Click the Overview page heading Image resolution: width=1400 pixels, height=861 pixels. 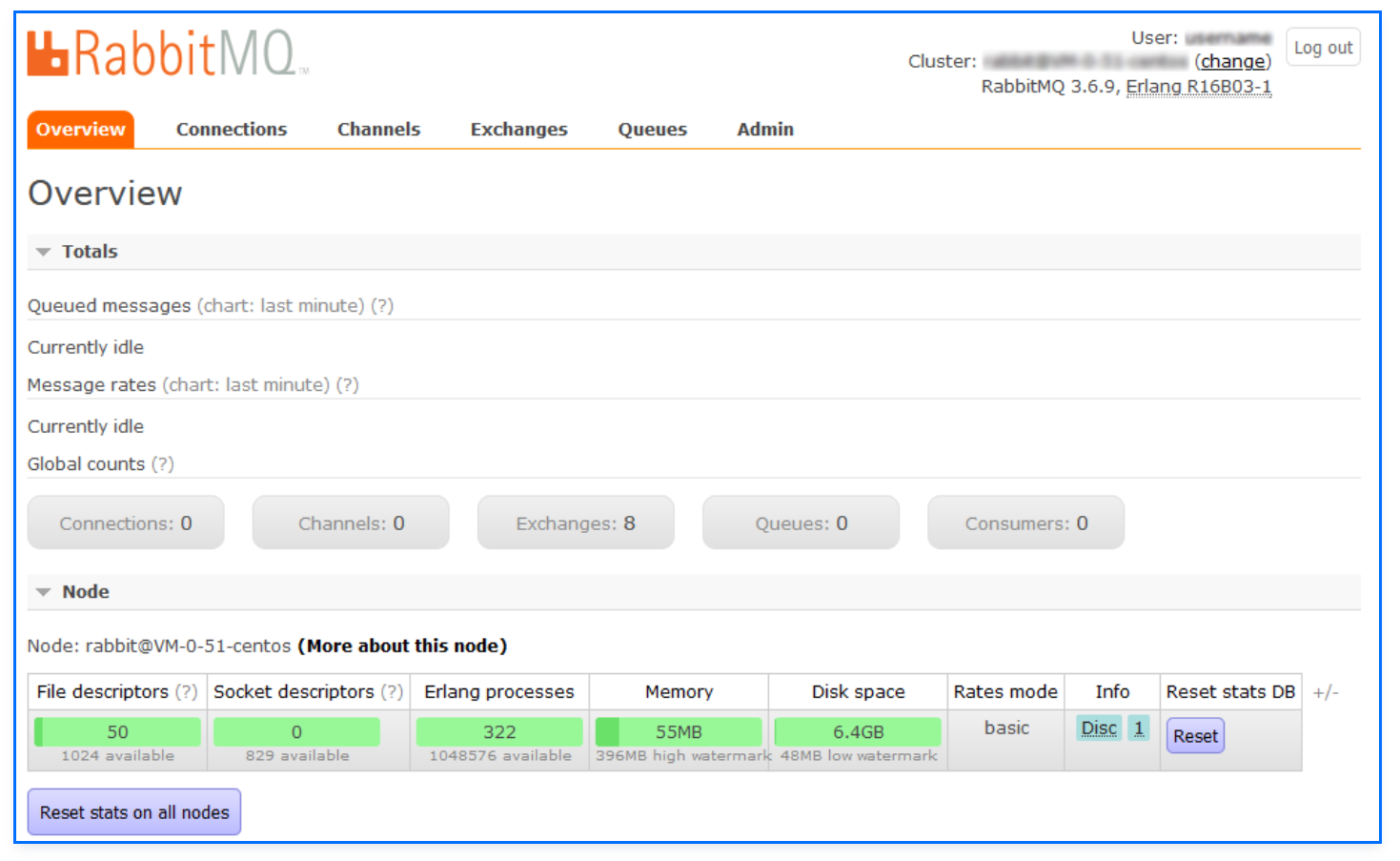click(105, 194)
